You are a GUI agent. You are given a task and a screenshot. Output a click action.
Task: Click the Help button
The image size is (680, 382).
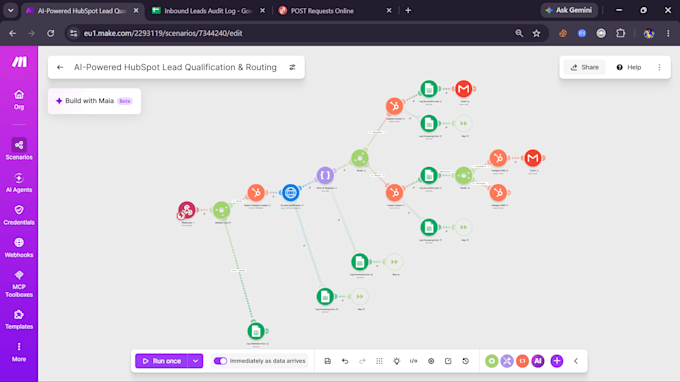tap(629, 67)
